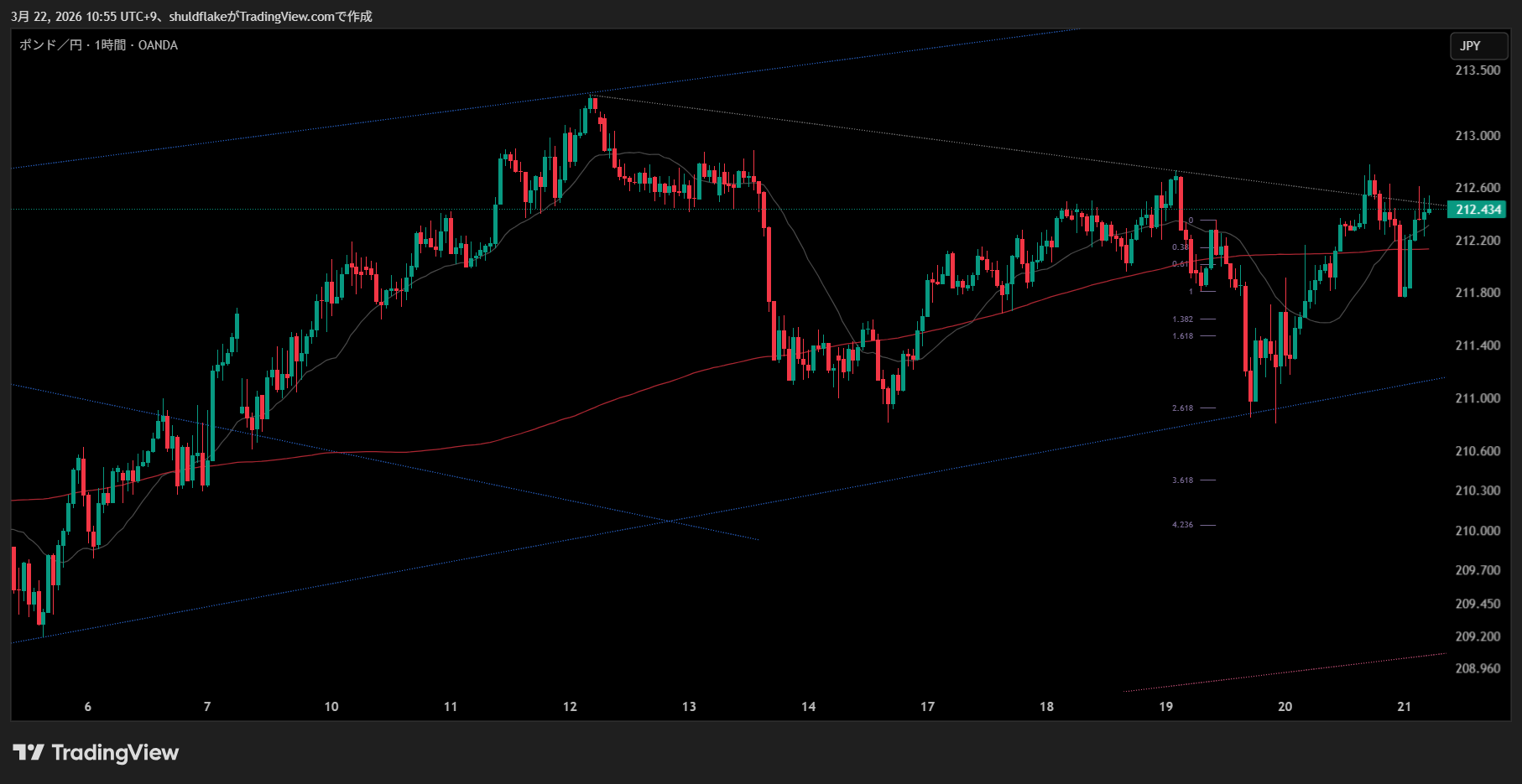Select the 2.618 Fibonacci level label
This screenshot has height=784, width=1522.
coord(1182,408)
